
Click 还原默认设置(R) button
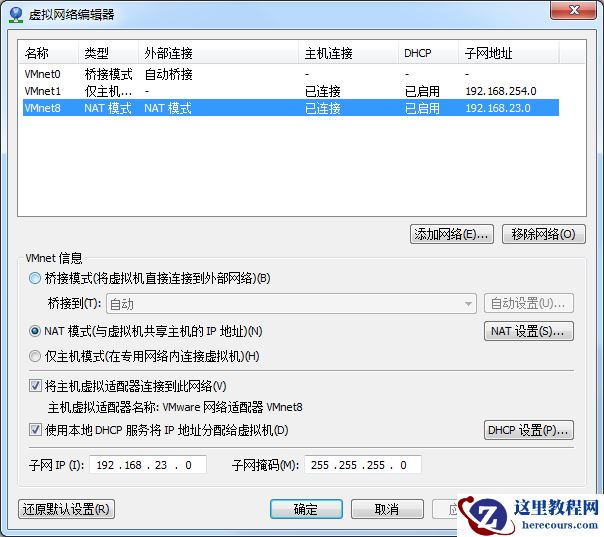click(66, 509)
